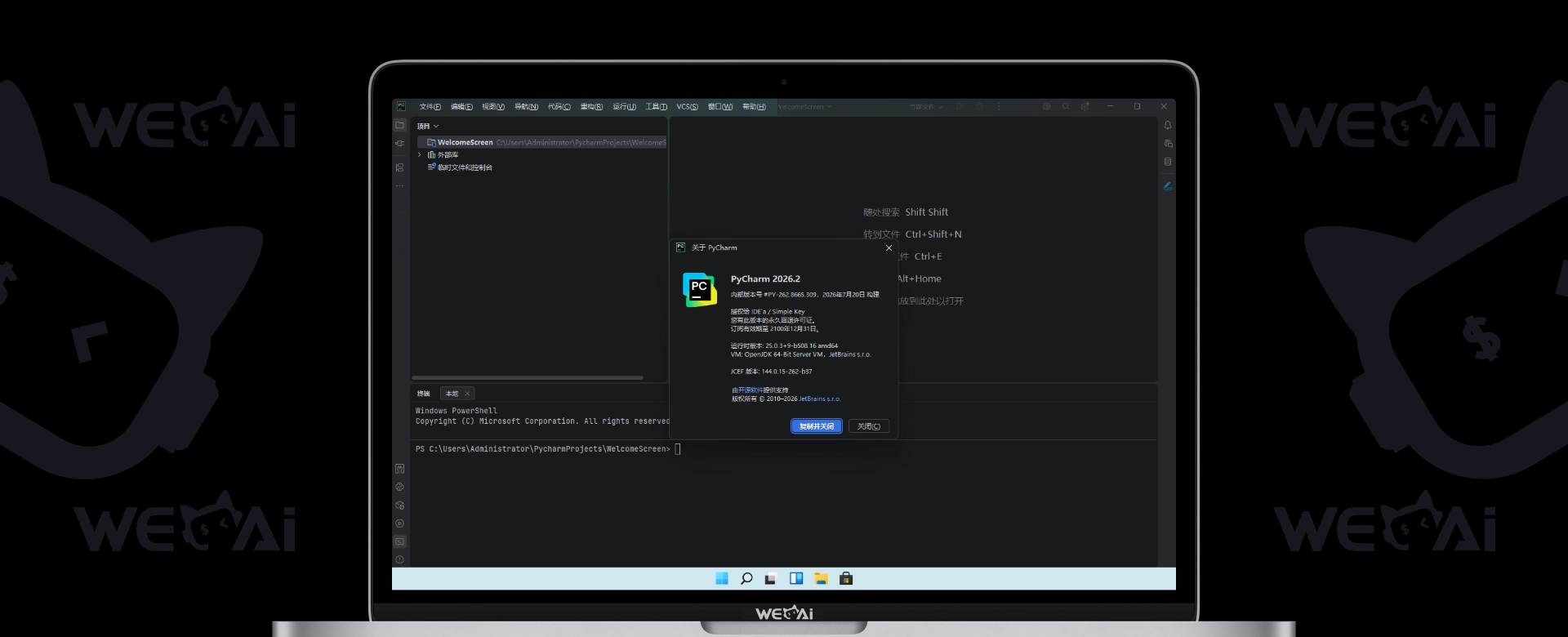Viewport: 1568px width, 637px height.
Task: Open the Problems exclamation icon
Action: pos(399,560)
